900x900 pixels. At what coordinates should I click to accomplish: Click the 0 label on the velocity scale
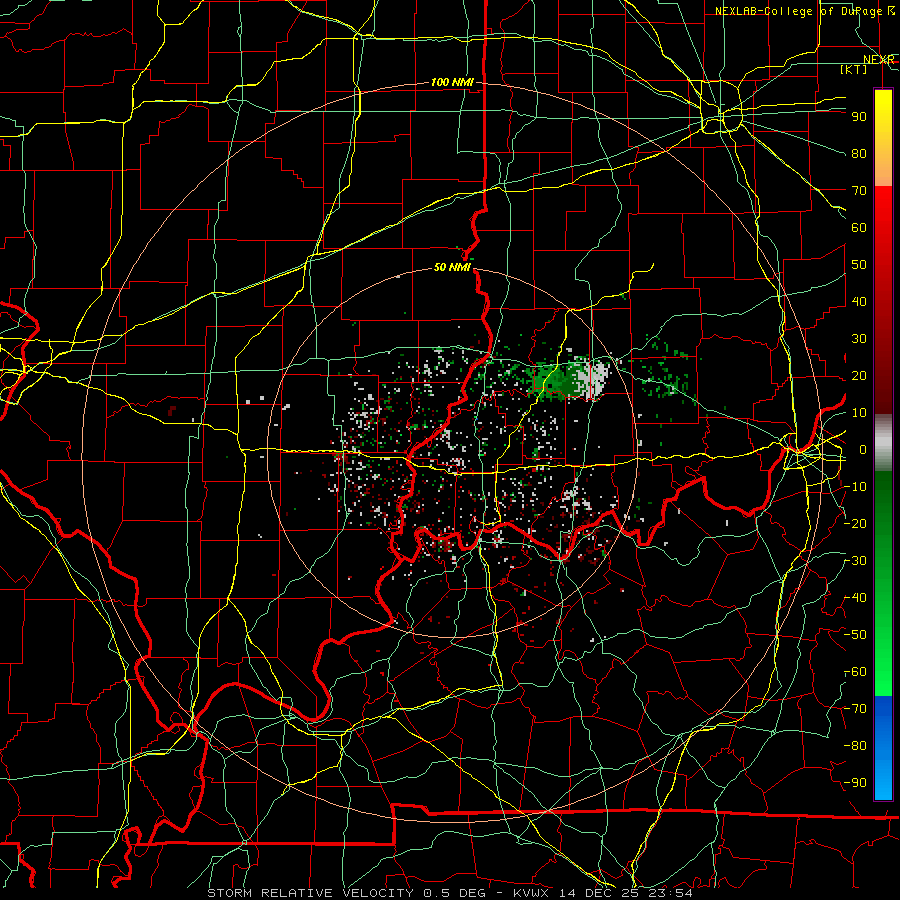pyautogui.click(x=863, y=449)
